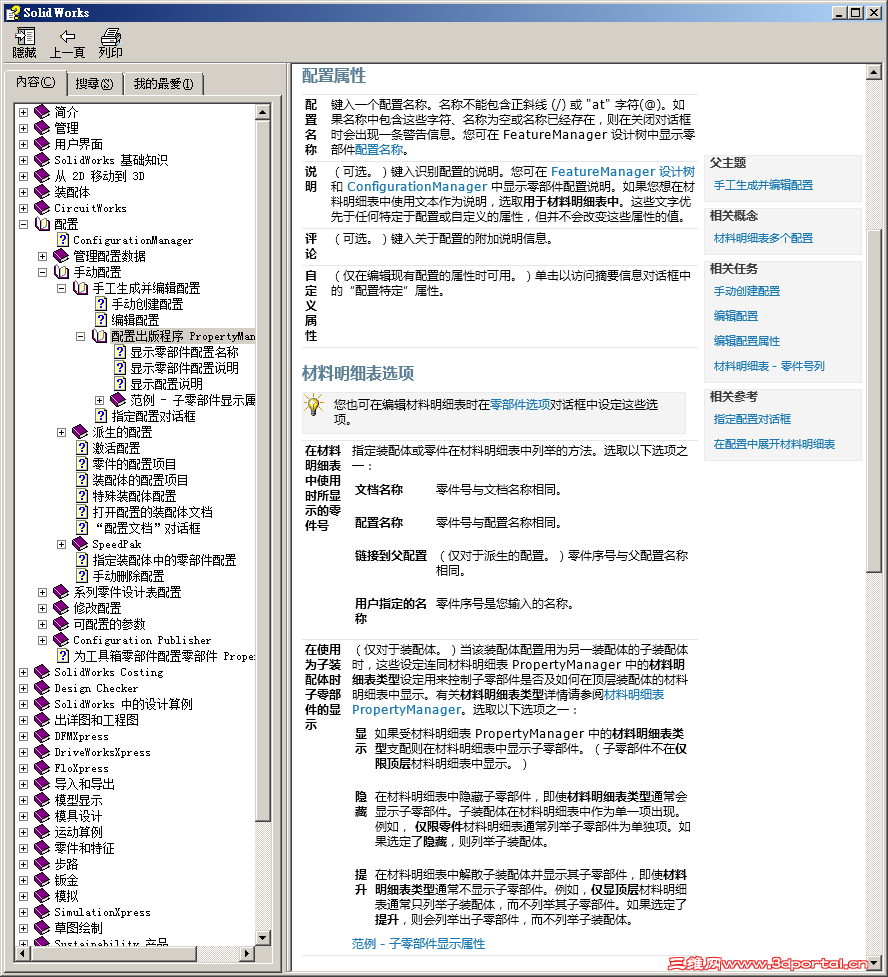Click the book icon beside DriveWorksXpress

pyautogui.click(x=42, y=753)
